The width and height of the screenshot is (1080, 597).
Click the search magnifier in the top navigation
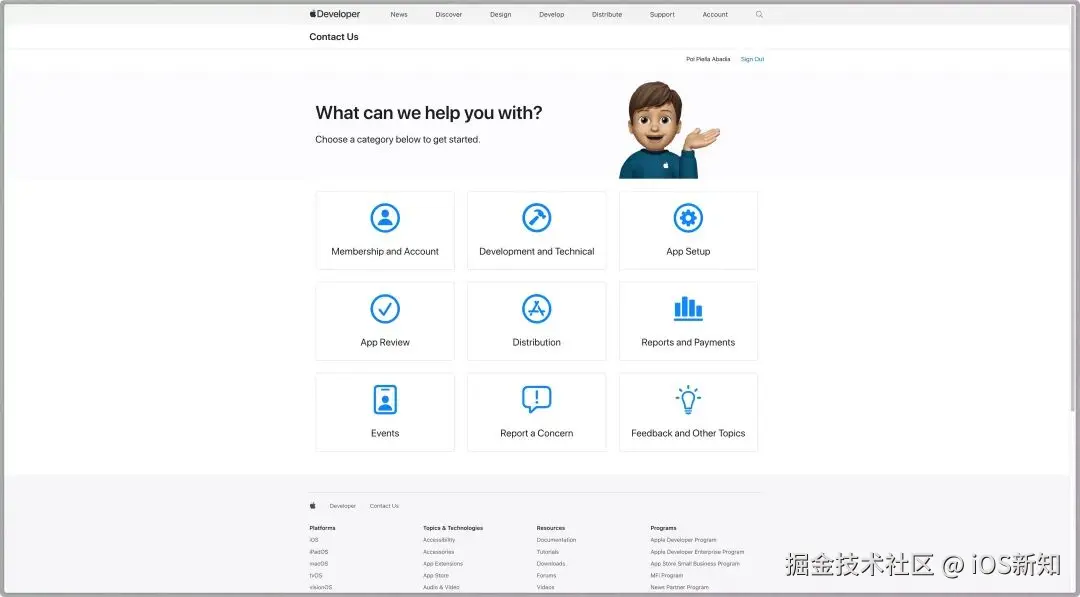tap(759, 14)
